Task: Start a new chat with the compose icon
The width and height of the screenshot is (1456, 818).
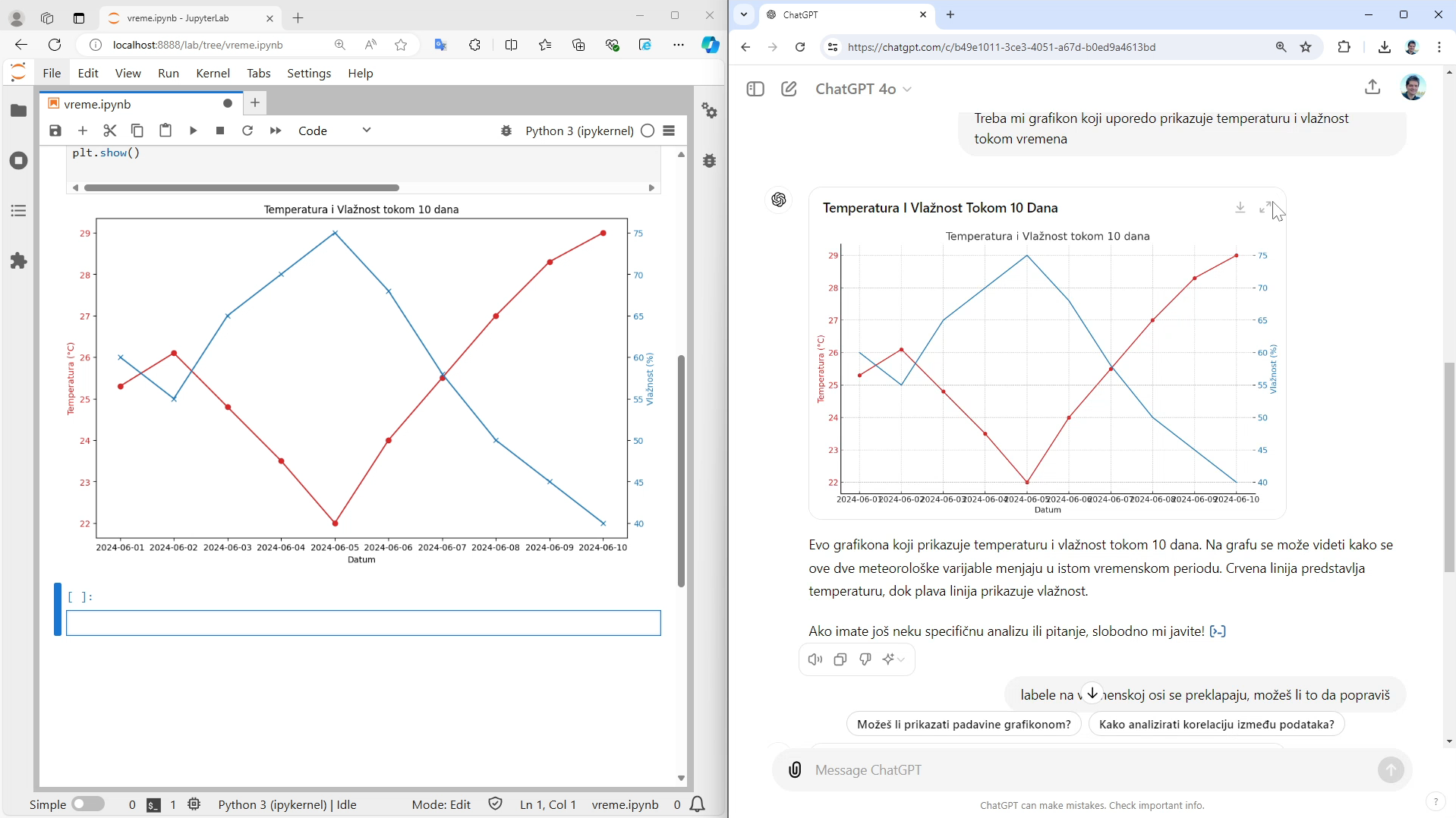Action: coord(789,89)
